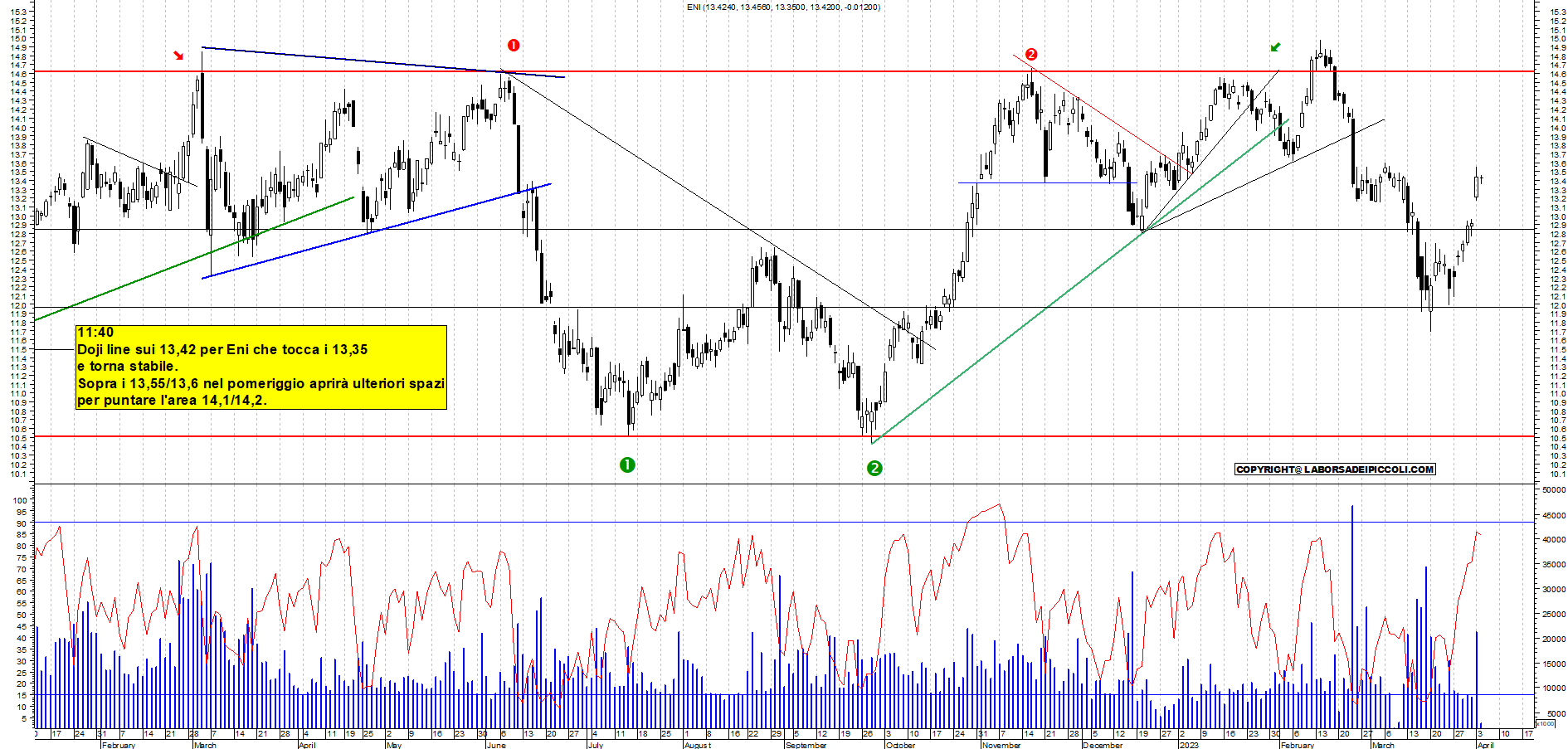The image size is (1568, 749).
Task: Click the small red arrow near the March peak
Action: tap(178, 56)
